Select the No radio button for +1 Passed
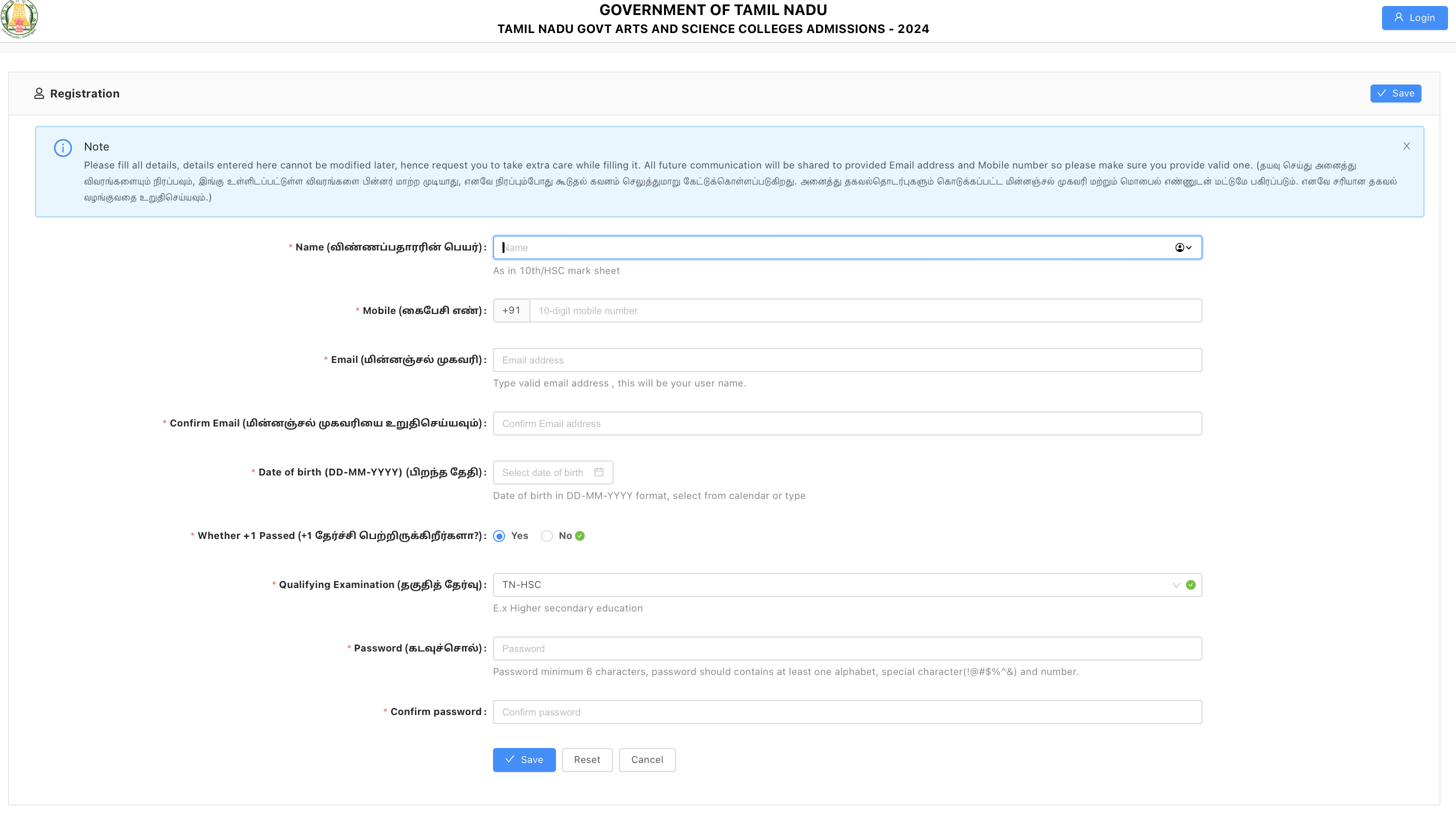 [x=547, y=536]
